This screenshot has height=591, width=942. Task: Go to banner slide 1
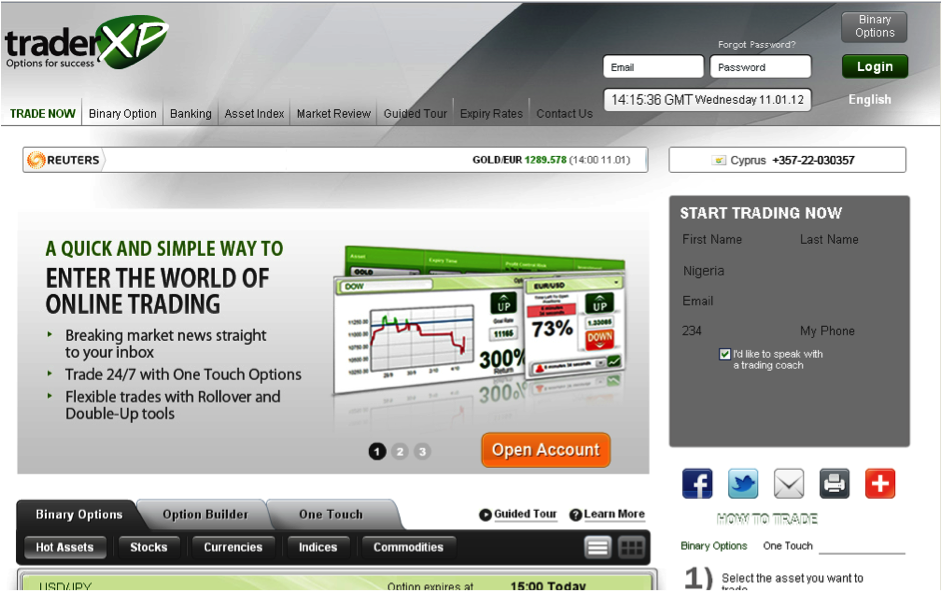[377, 451]
